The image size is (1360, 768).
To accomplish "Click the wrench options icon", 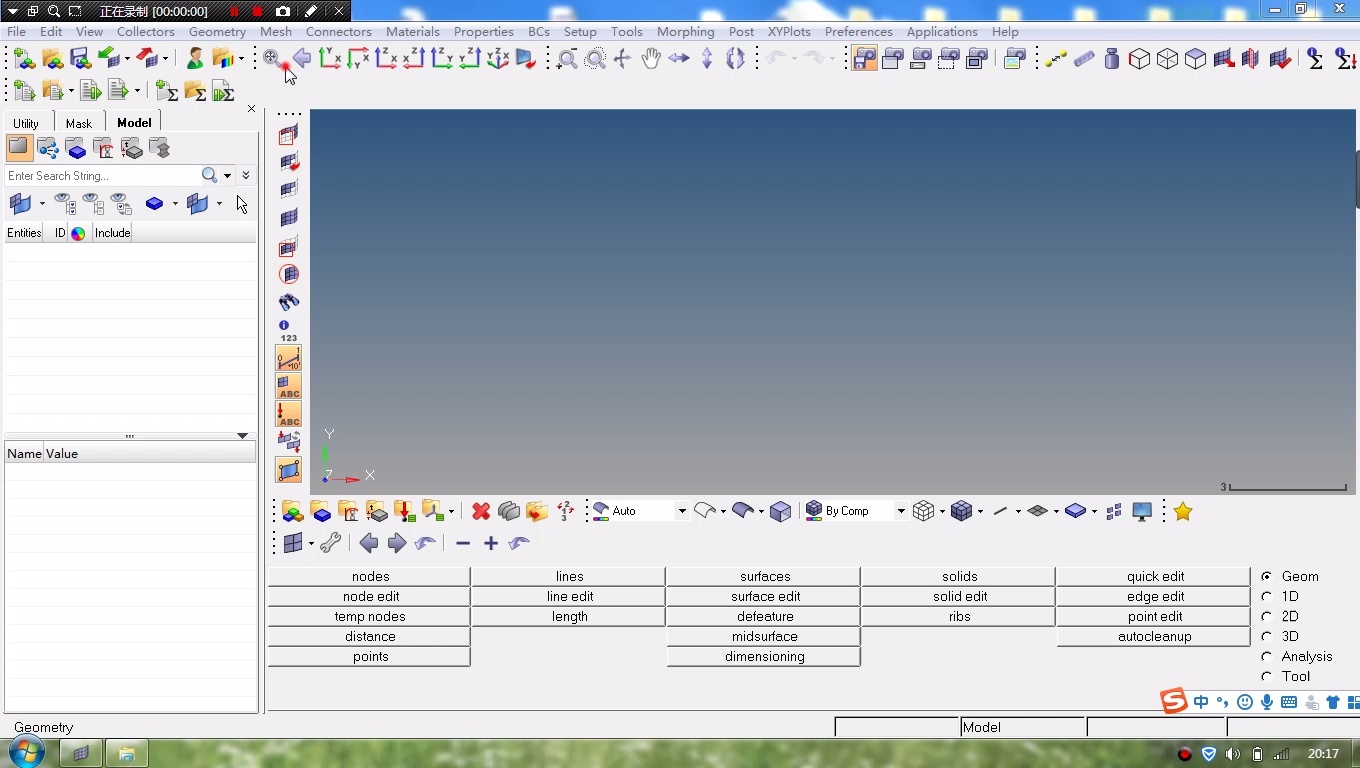I will pyautogui.click(x=330, y=543).
